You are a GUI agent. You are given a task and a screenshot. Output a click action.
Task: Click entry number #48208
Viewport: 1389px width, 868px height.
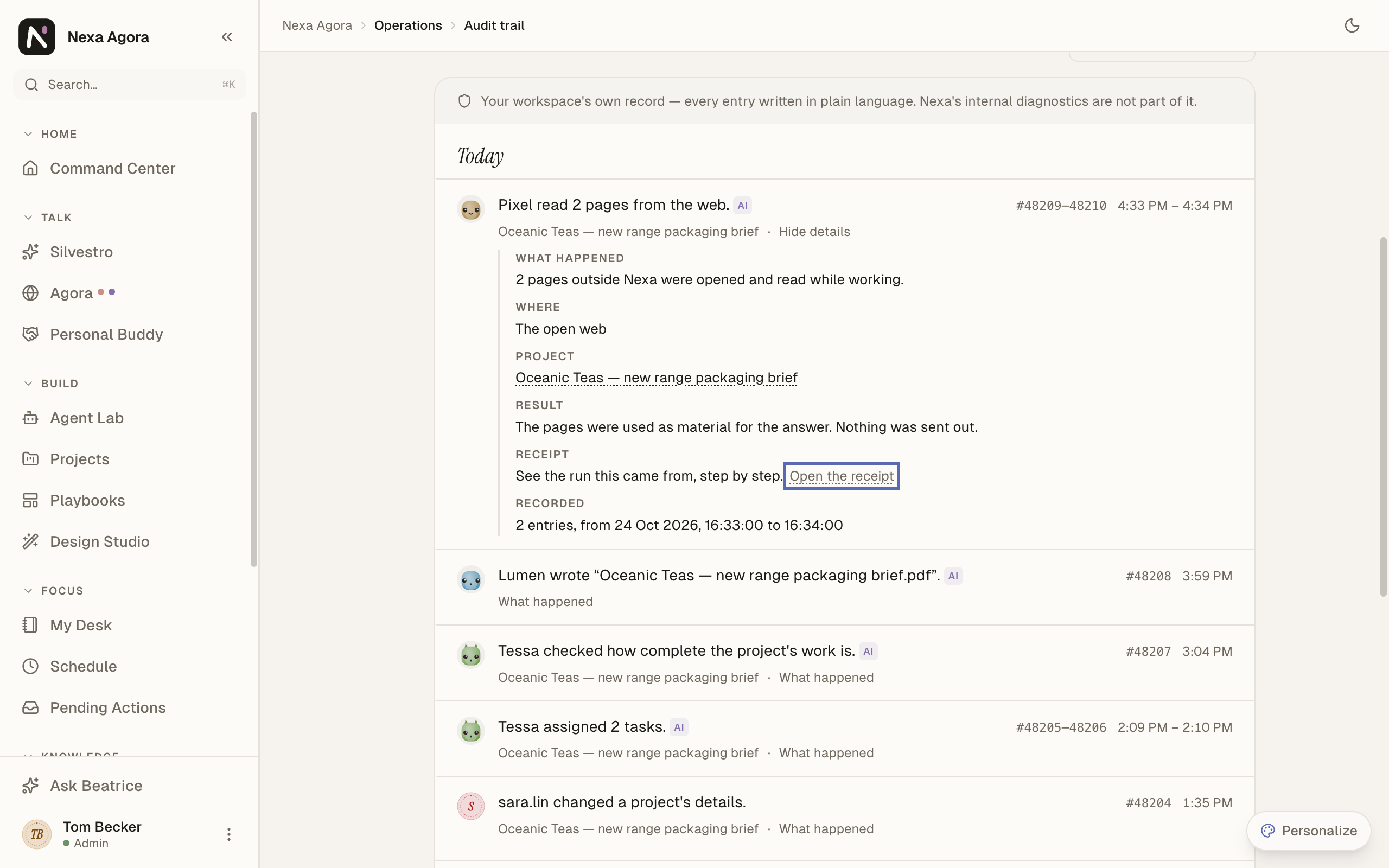(x=1148, y=576)
